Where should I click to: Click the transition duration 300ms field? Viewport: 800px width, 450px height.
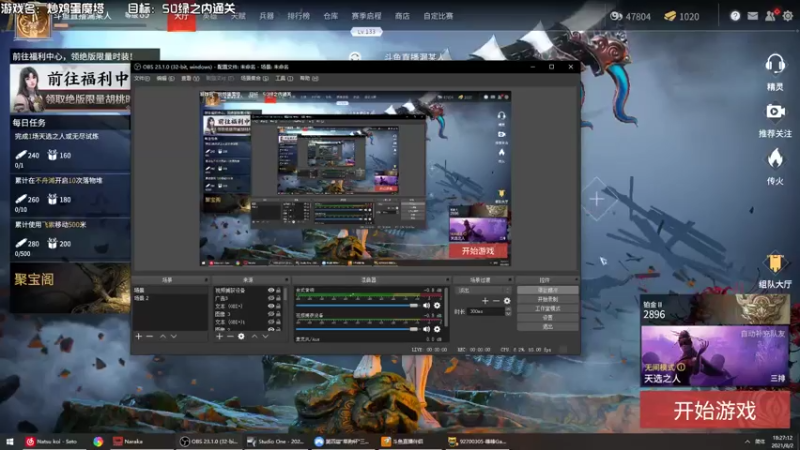486,311
